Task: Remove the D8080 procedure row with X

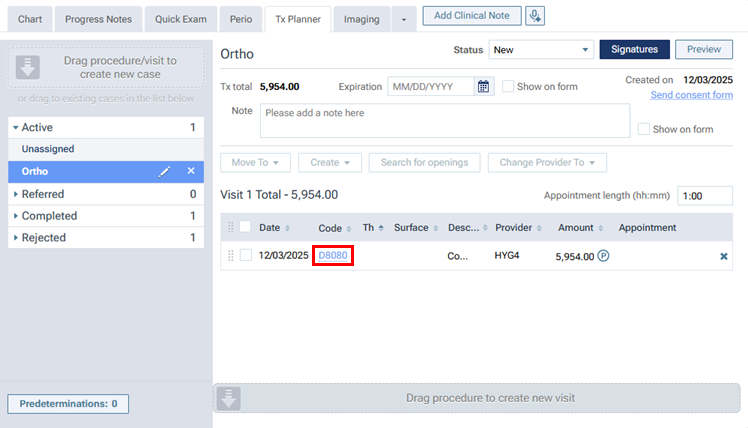Action: [724, 256]
